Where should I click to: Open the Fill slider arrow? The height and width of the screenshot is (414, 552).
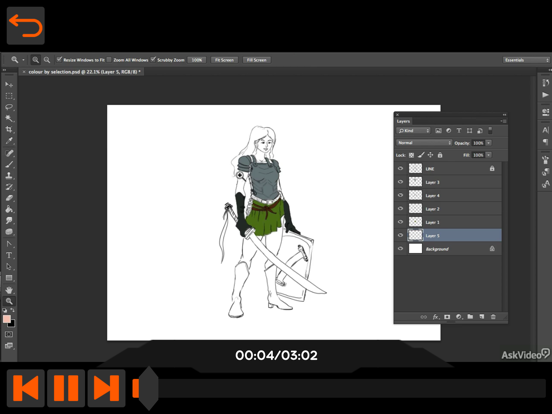(x=489, y=155)
